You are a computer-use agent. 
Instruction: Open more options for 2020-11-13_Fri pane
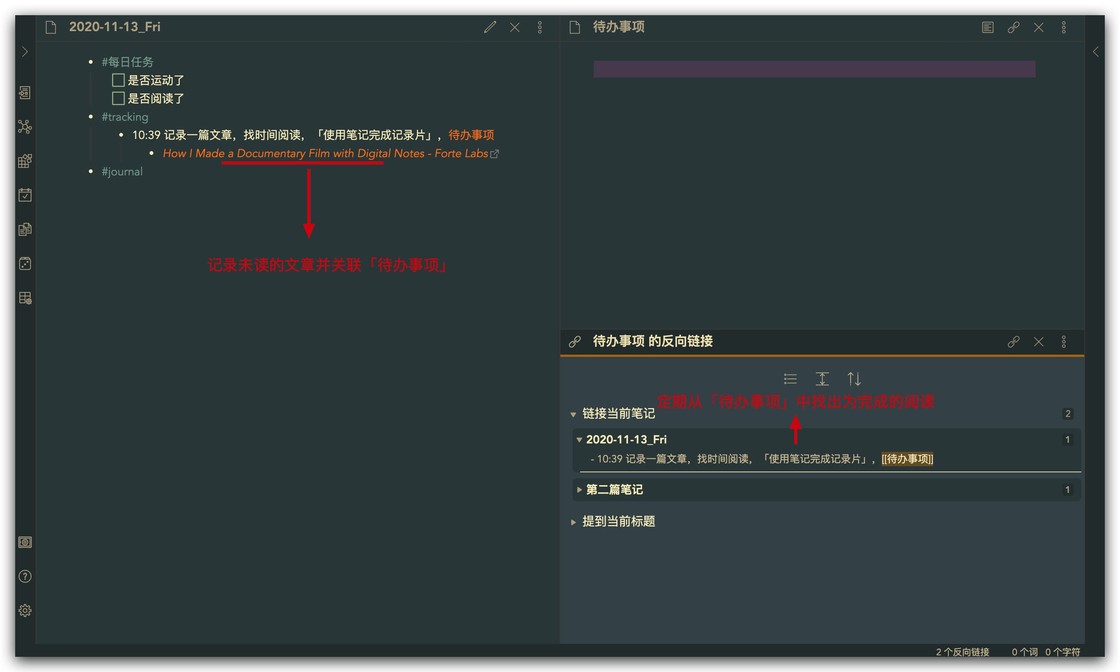tap(540, 27)
